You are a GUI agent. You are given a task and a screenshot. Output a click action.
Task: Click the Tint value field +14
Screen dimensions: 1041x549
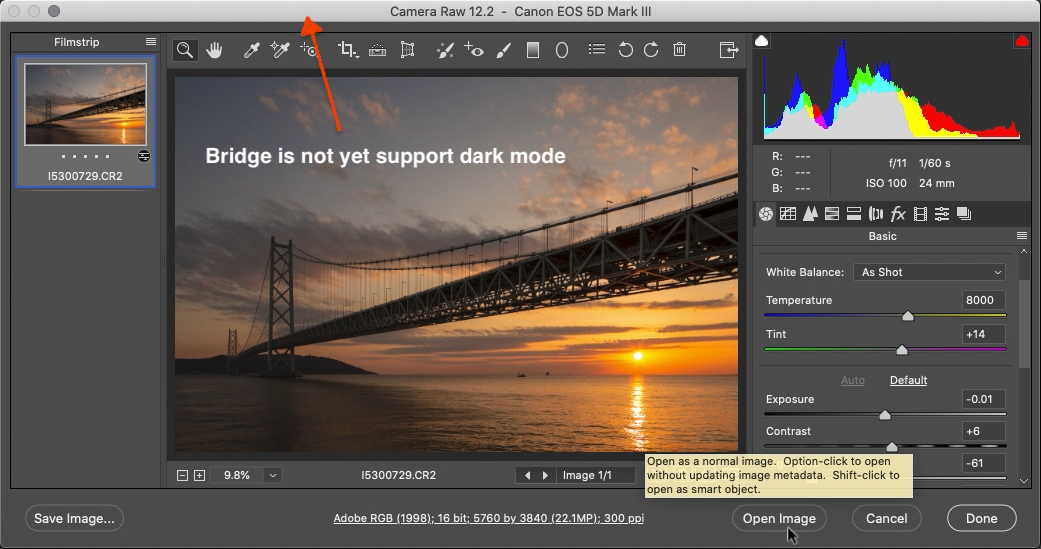tap(983, 334)
